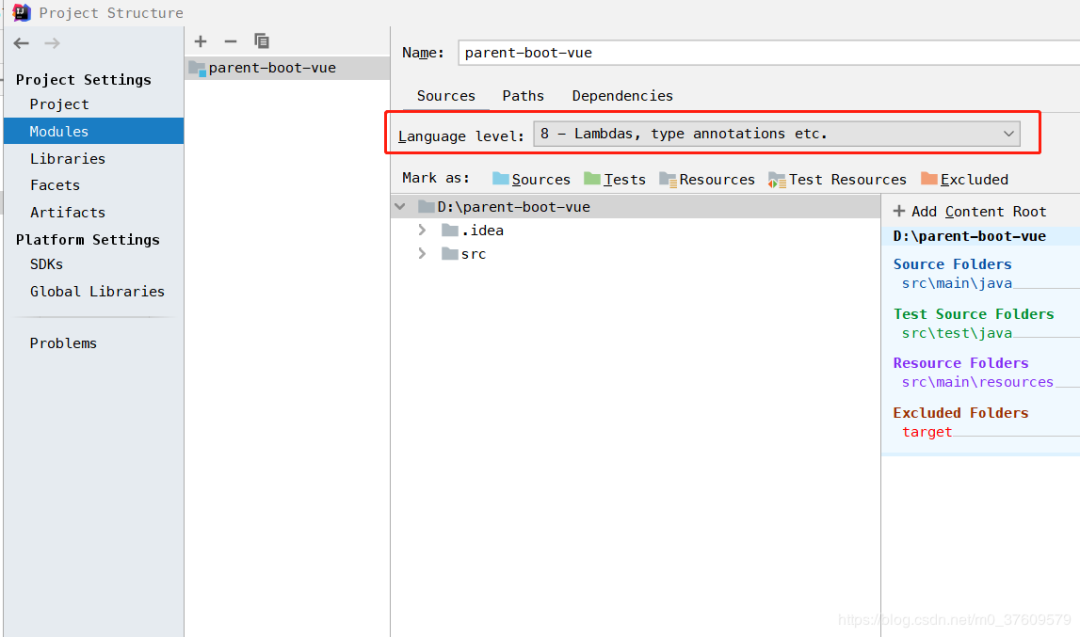Switch to the Sources tab
The height and width of the screenshot is (637, 1080).
(x=446, y=96)
